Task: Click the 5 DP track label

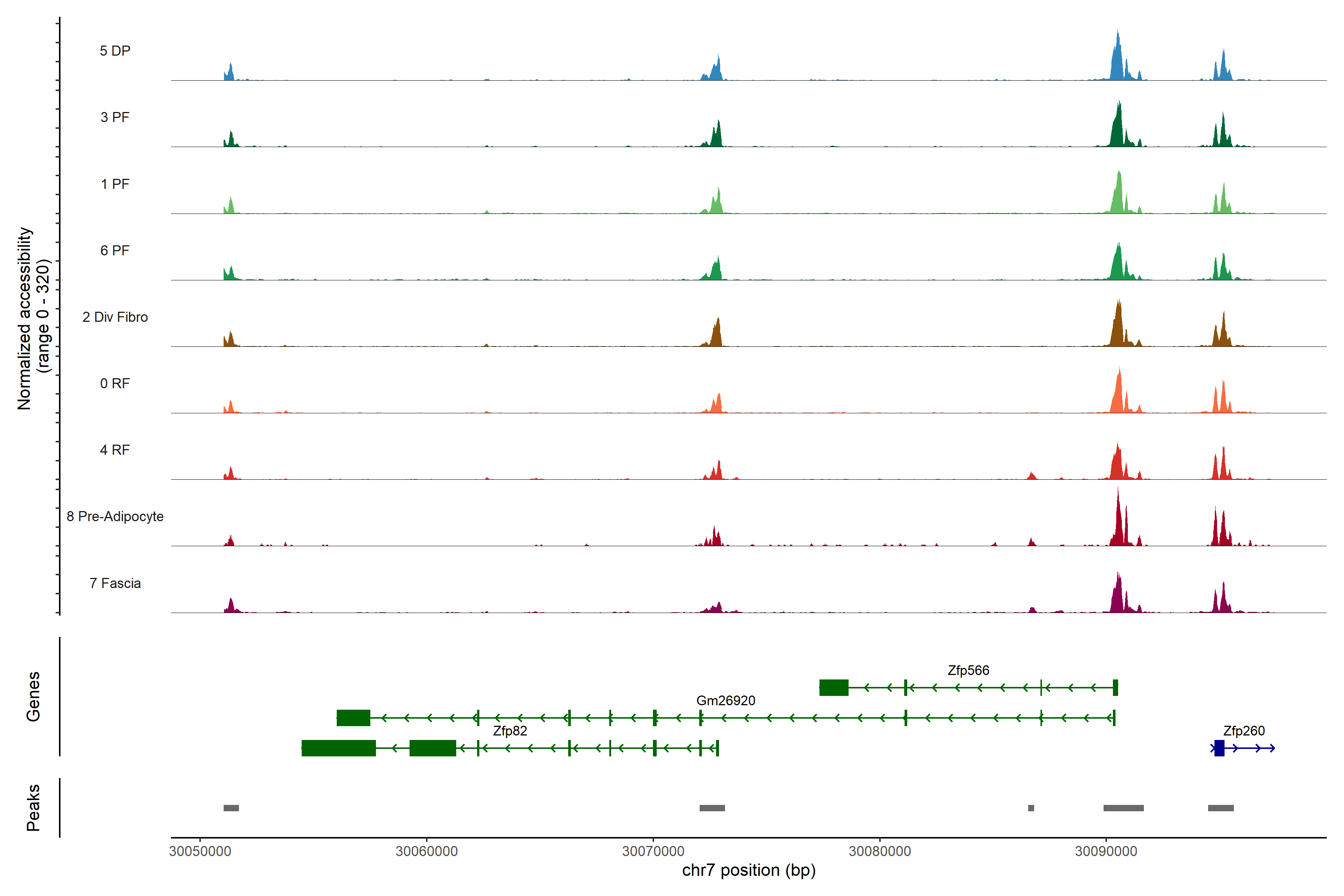Action: [115, 51]
